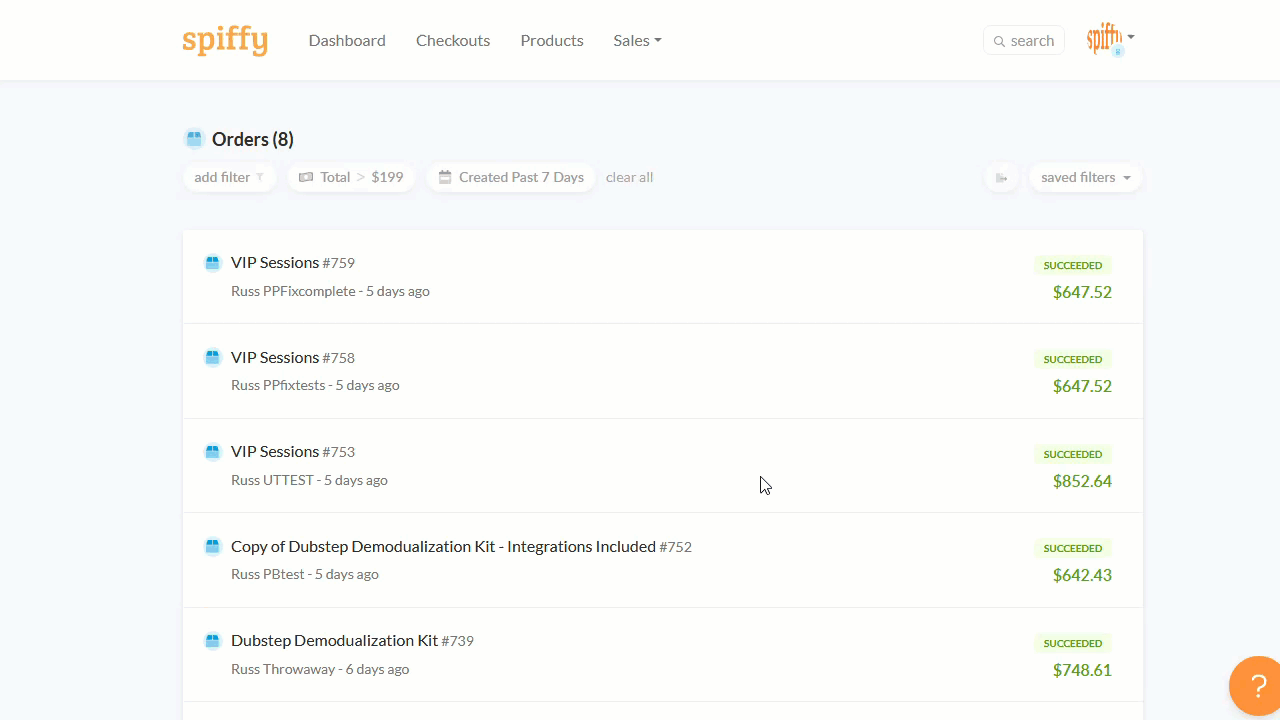The image size is (1280, 720).
Task: Click the box icon for order #753
Action: [x=212, y=452]
